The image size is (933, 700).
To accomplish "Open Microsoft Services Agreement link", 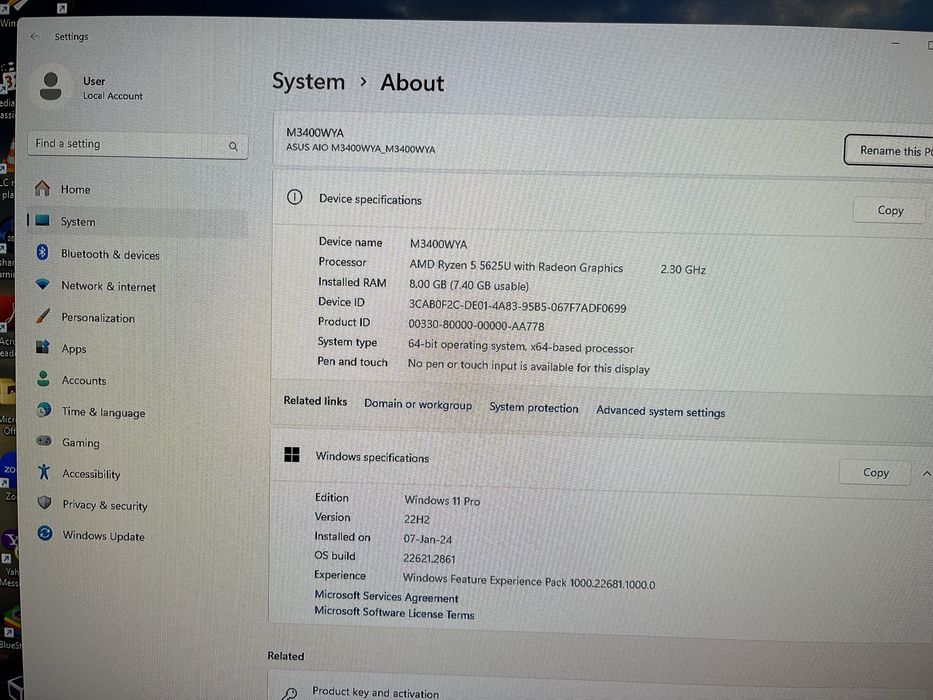I will click(x=386, y=596).
